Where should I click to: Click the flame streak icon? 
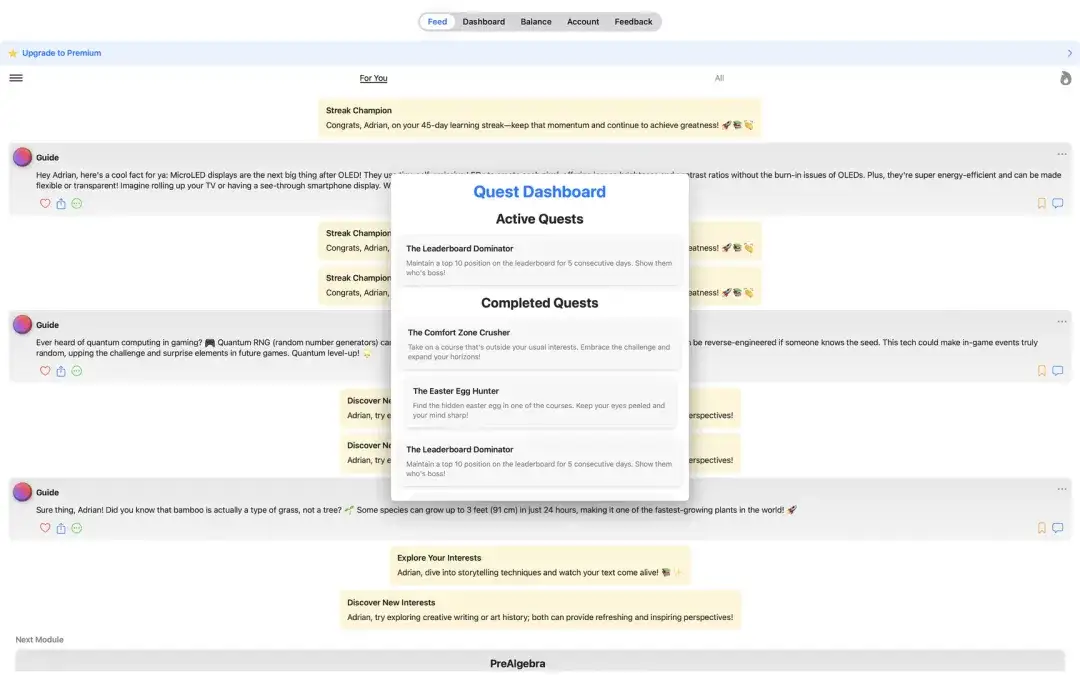1066,79
